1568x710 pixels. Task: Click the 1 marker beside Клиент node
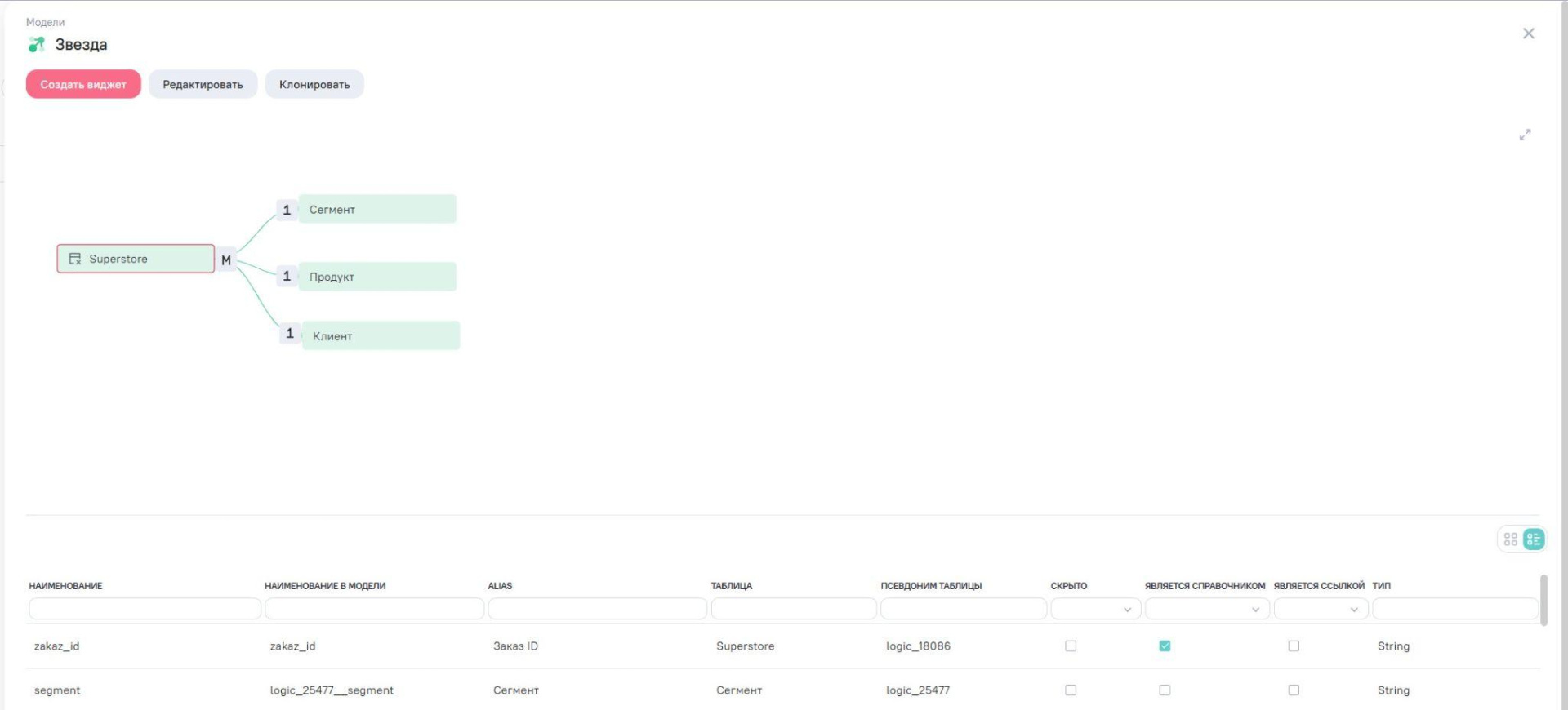click(x=290, y=334)
